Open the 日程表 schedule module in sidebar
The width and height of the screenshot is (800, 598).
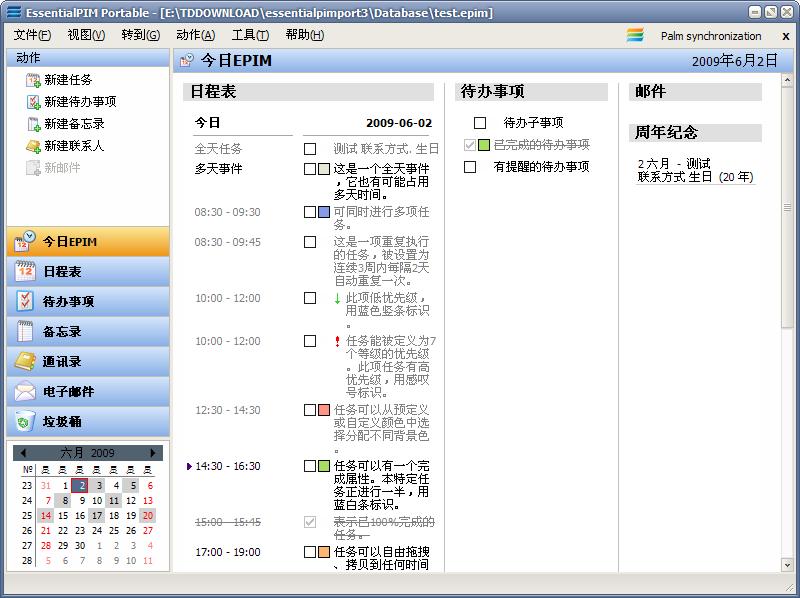(88, 272)
